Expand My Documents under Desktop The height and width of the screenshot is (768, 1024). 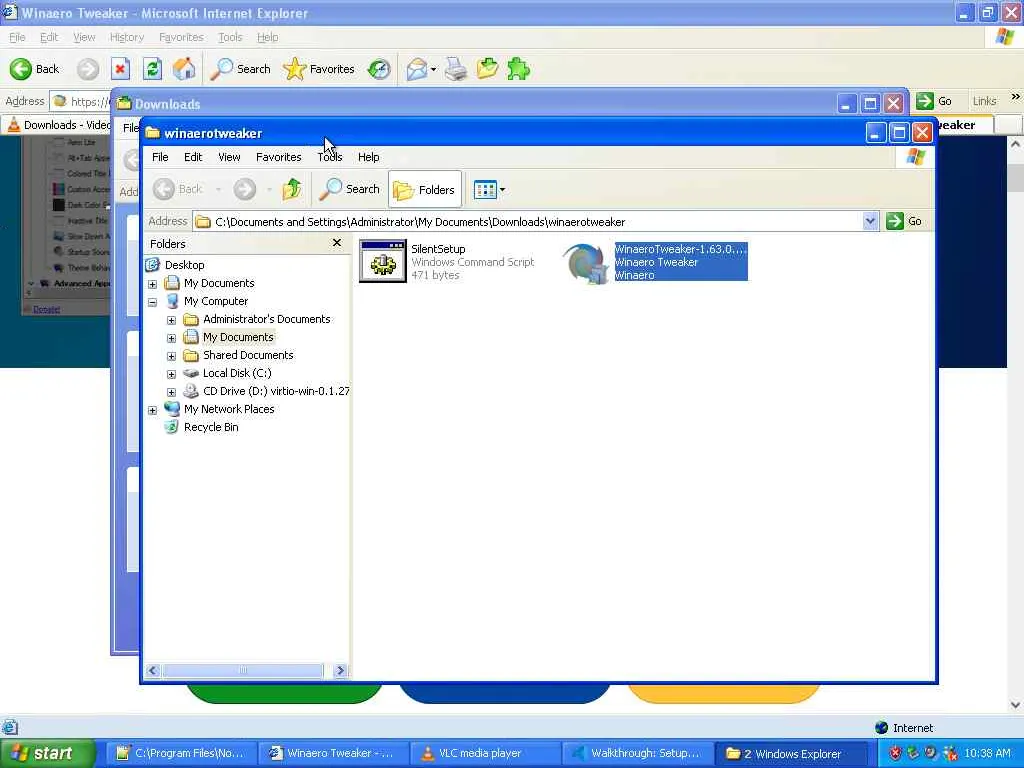coord(152,284)
